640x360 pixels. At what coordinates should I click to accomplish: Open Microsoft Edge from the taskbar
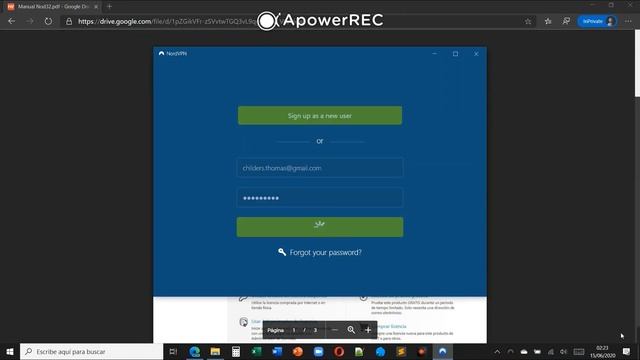pos(195,351)
